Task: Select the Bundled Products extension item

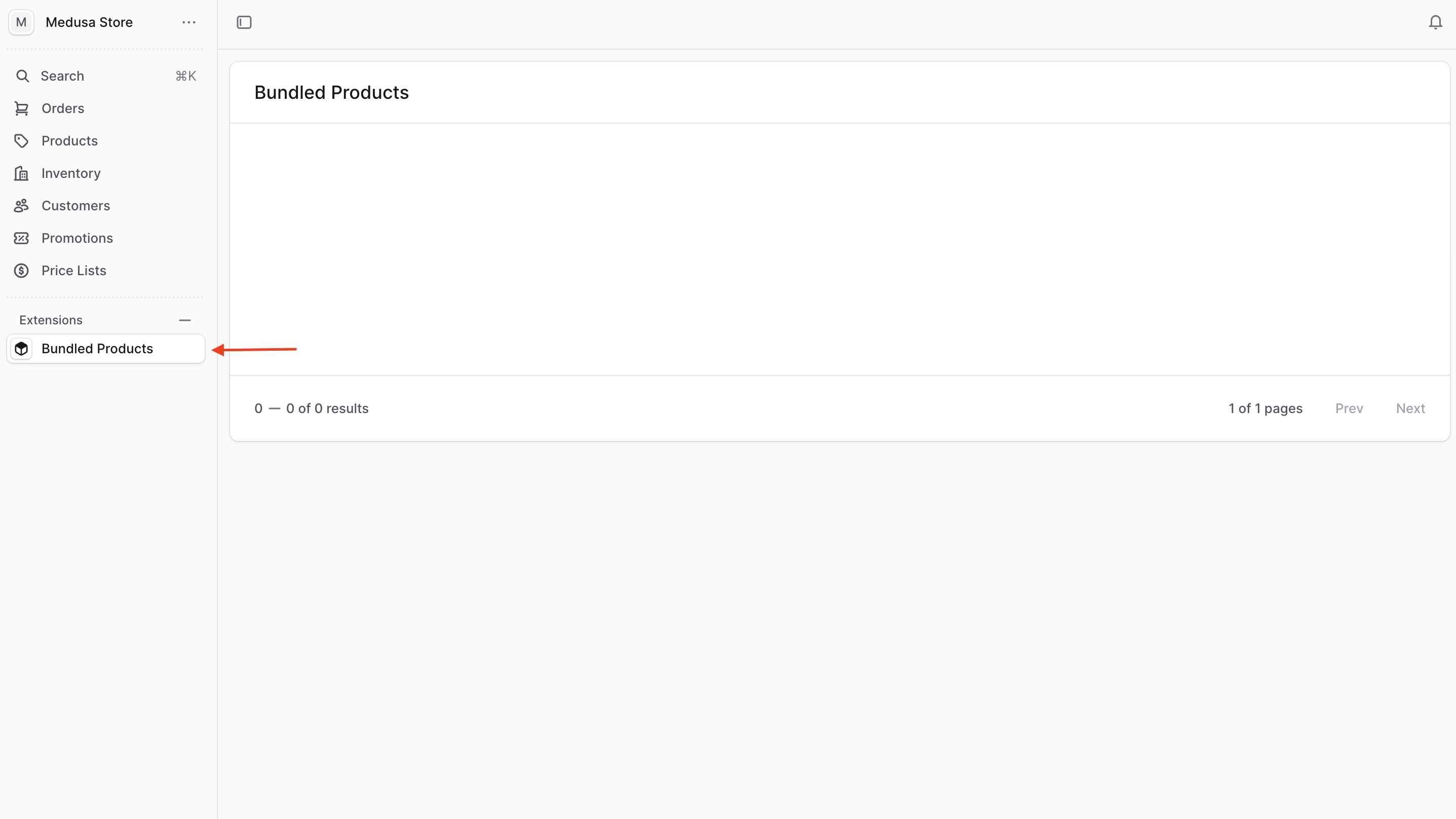Action: 98,348
